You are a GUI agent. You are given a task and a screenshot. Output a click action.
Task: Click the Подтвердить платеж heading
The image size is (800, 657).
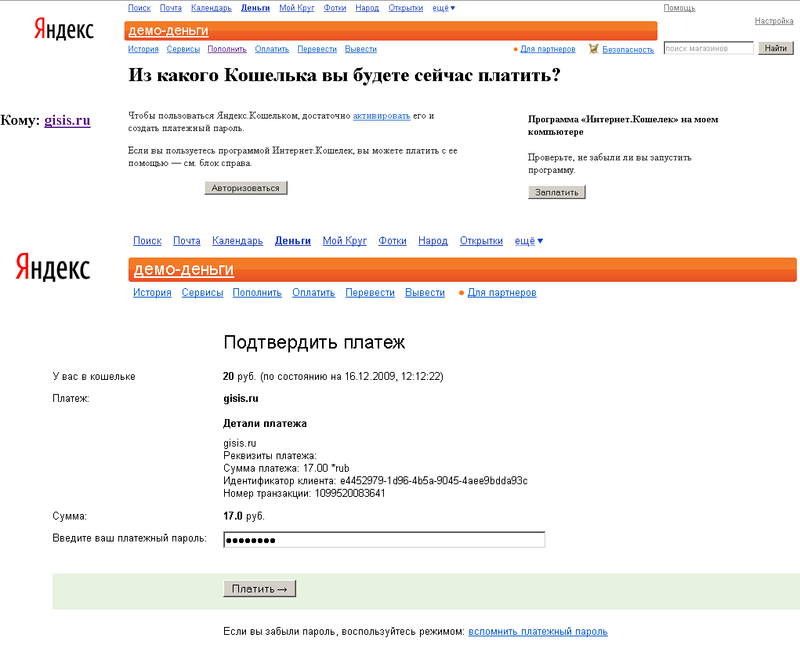pyautogui.click(x=314, y=342)
